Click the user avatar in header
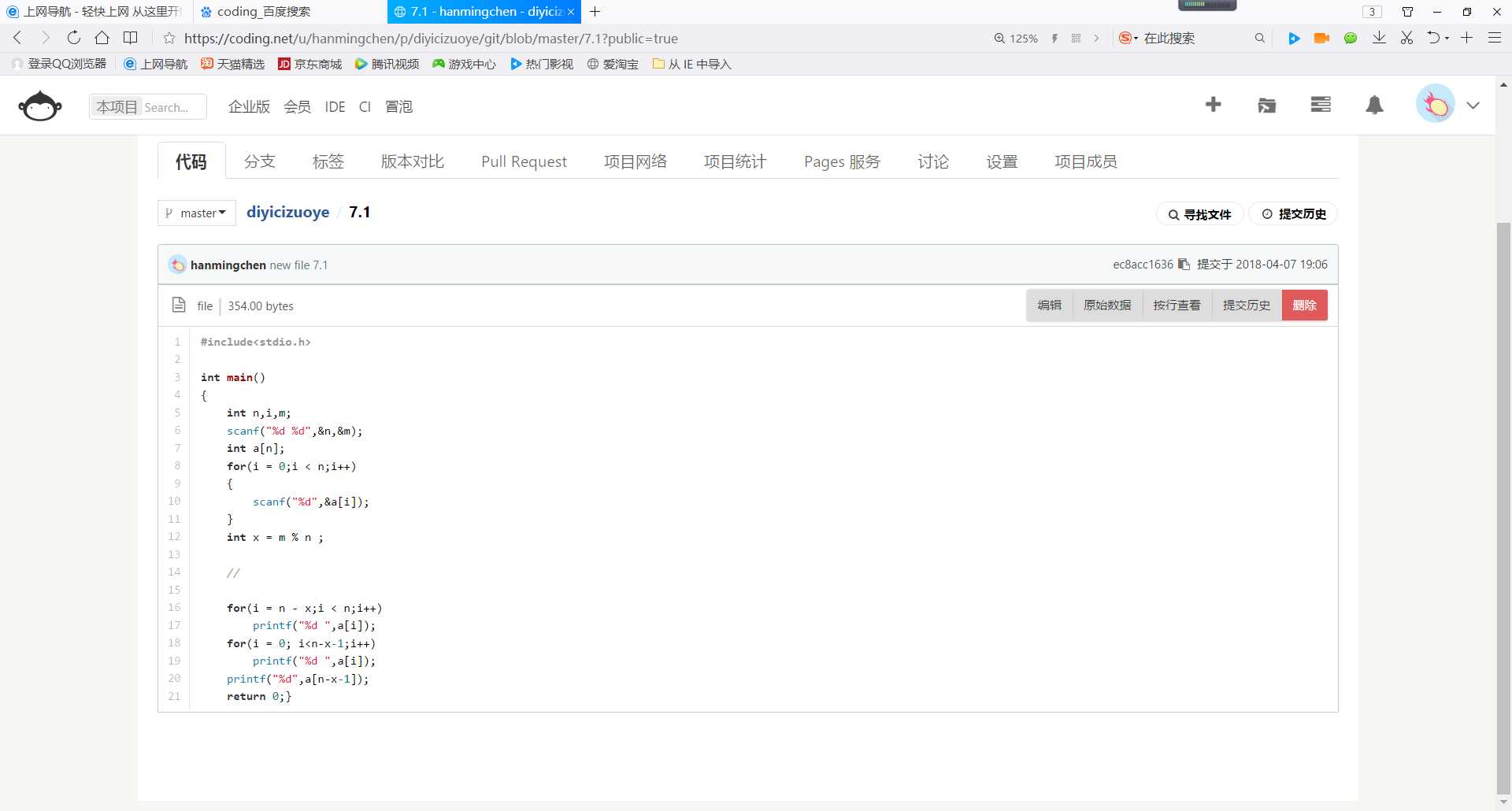This screenshot has width=1512, height=811. click(1436, 105)
